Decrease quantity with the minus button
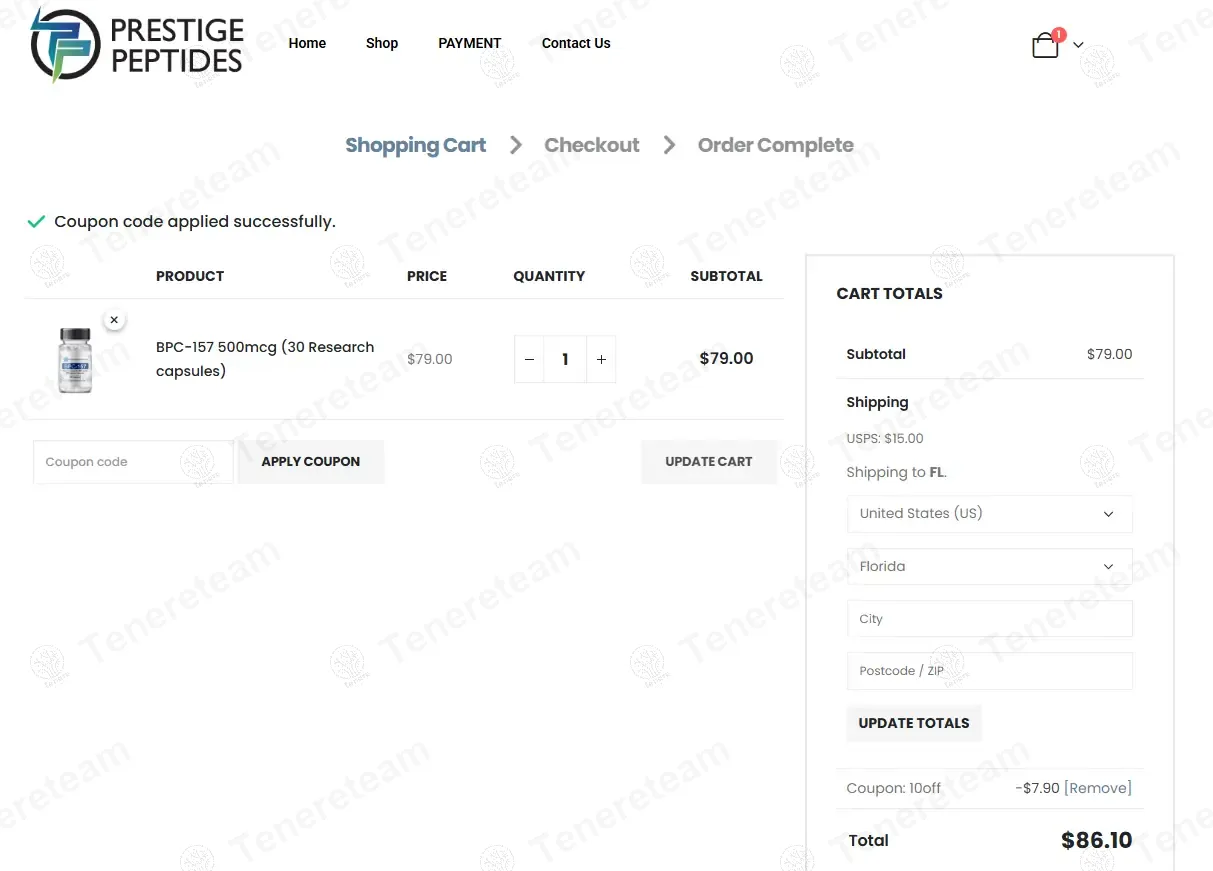 [x=529, y=359]
